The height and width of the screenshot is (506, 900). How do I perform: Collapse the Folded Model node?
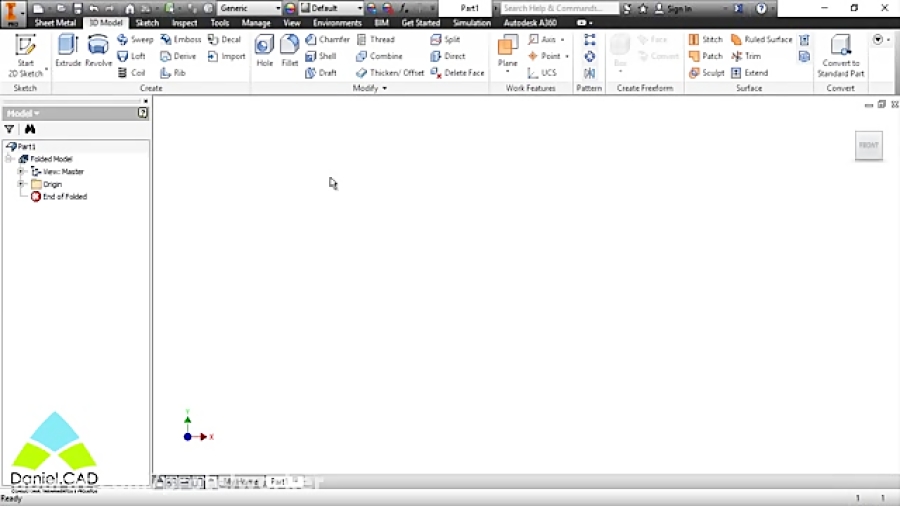pyautogui.click(x=9, y=159)
